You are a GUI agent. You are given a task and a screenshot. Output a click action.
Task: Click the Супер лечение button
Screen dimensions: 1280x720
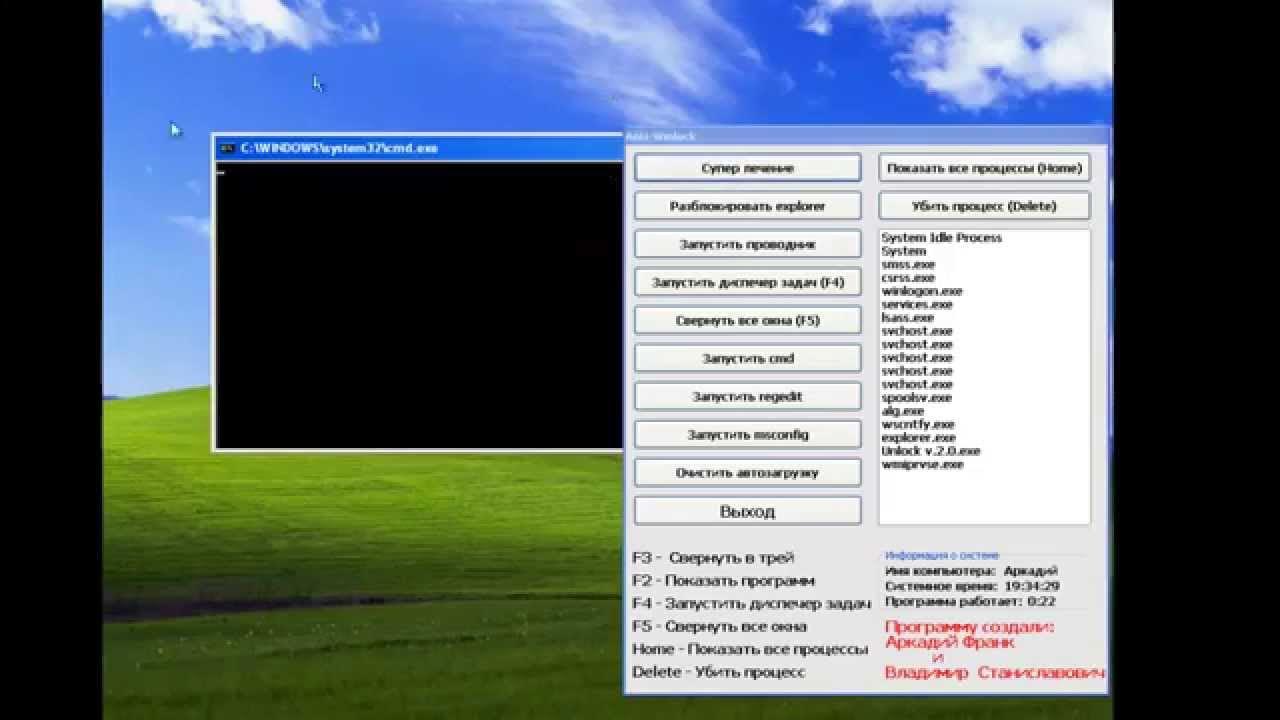click(x=748, y=168)
